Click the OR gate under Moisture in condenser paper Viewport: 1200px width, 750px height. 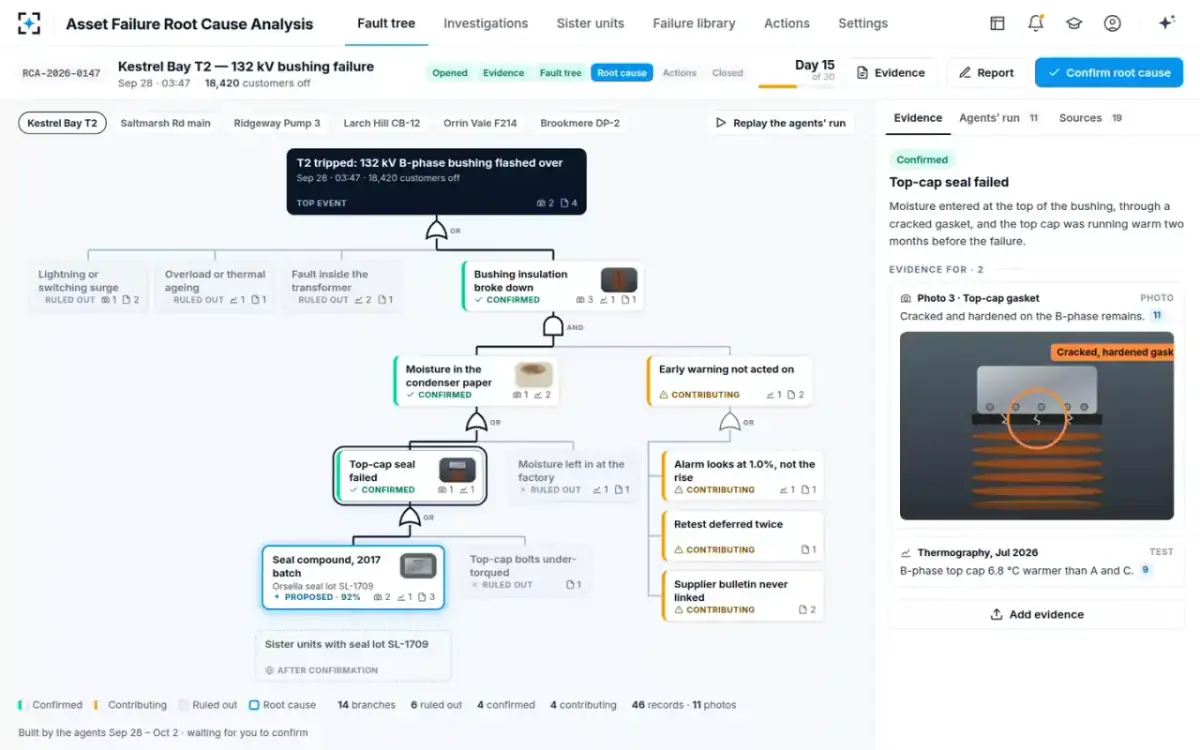(476, 421)
